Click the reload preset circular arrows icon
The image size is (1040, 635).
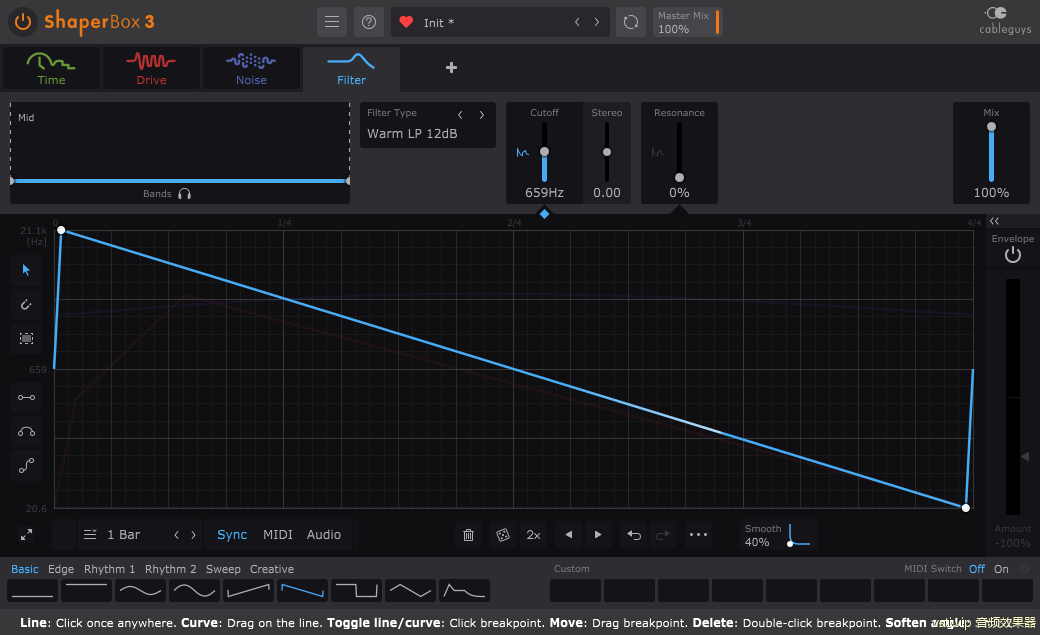[631, 22]
